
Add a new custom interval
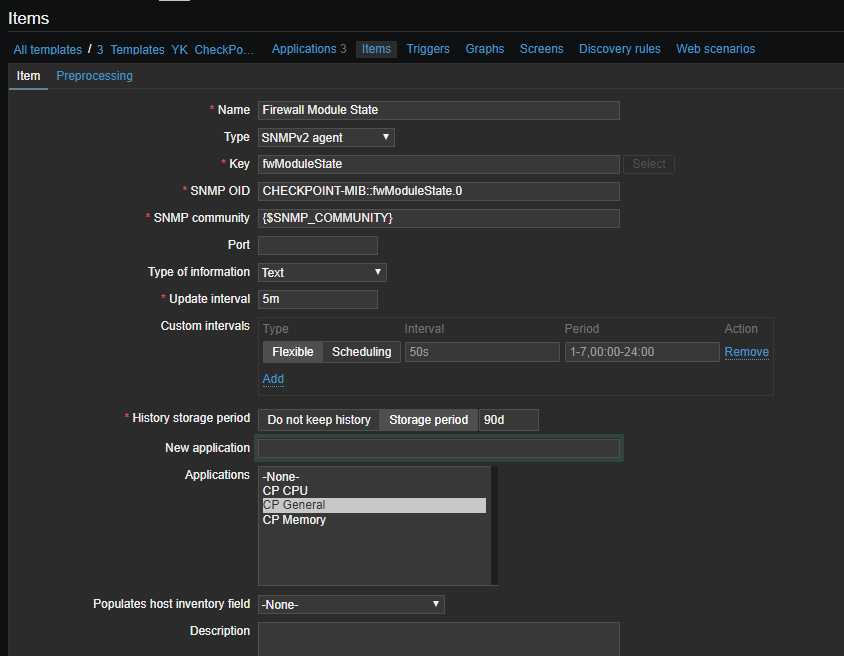coord(273,379)
